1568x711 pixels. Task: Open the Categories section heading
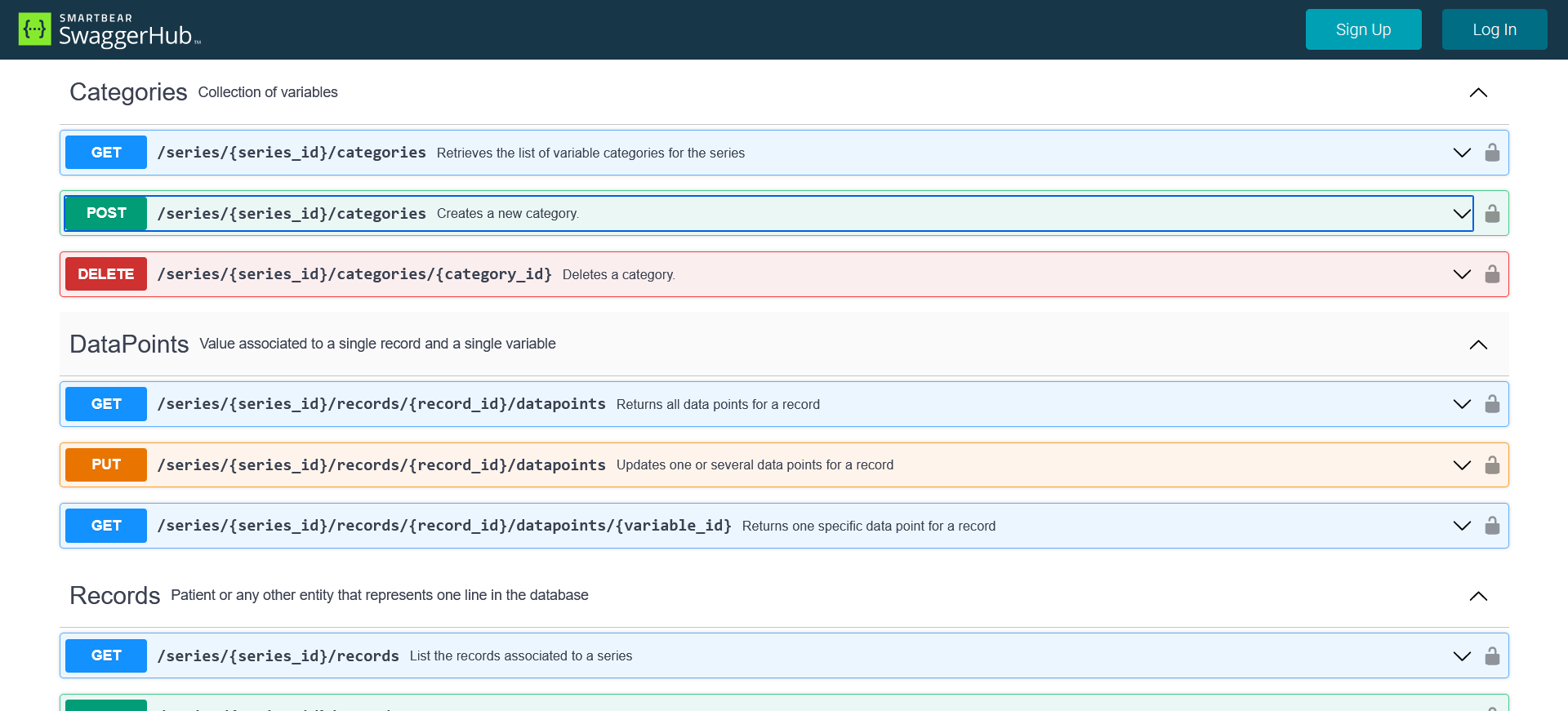click(x=128, y=92)
